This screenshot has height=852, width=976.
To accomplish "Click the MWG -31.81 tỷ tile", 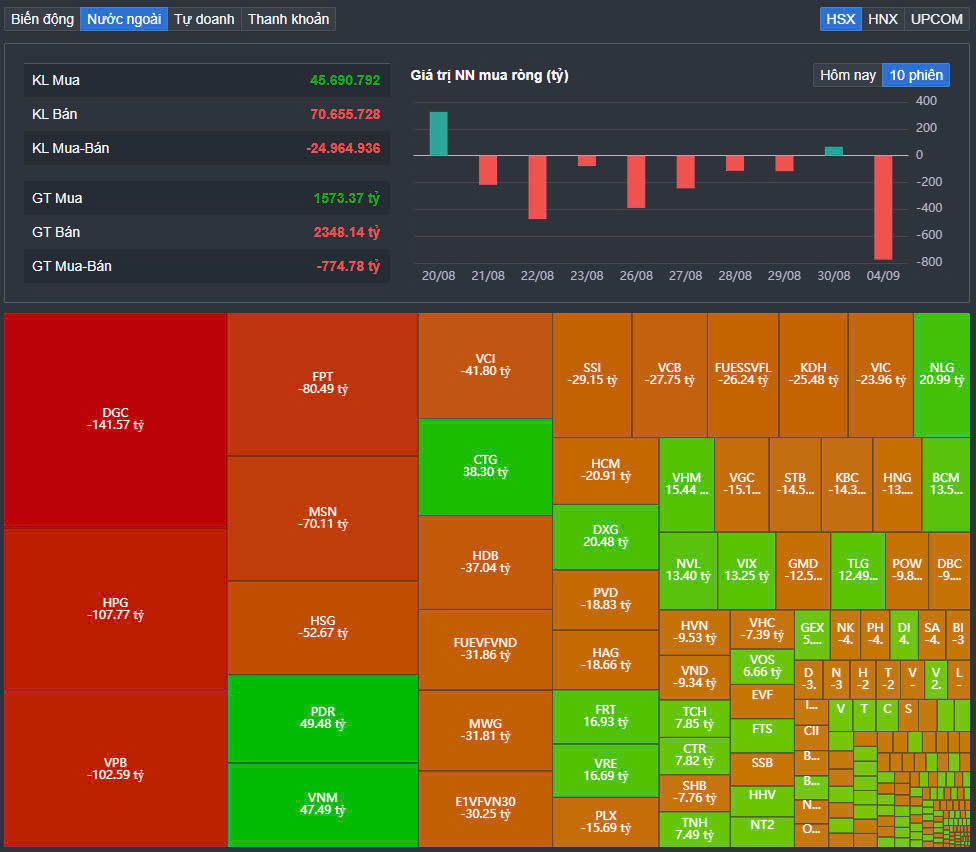I will pos(485,730).
